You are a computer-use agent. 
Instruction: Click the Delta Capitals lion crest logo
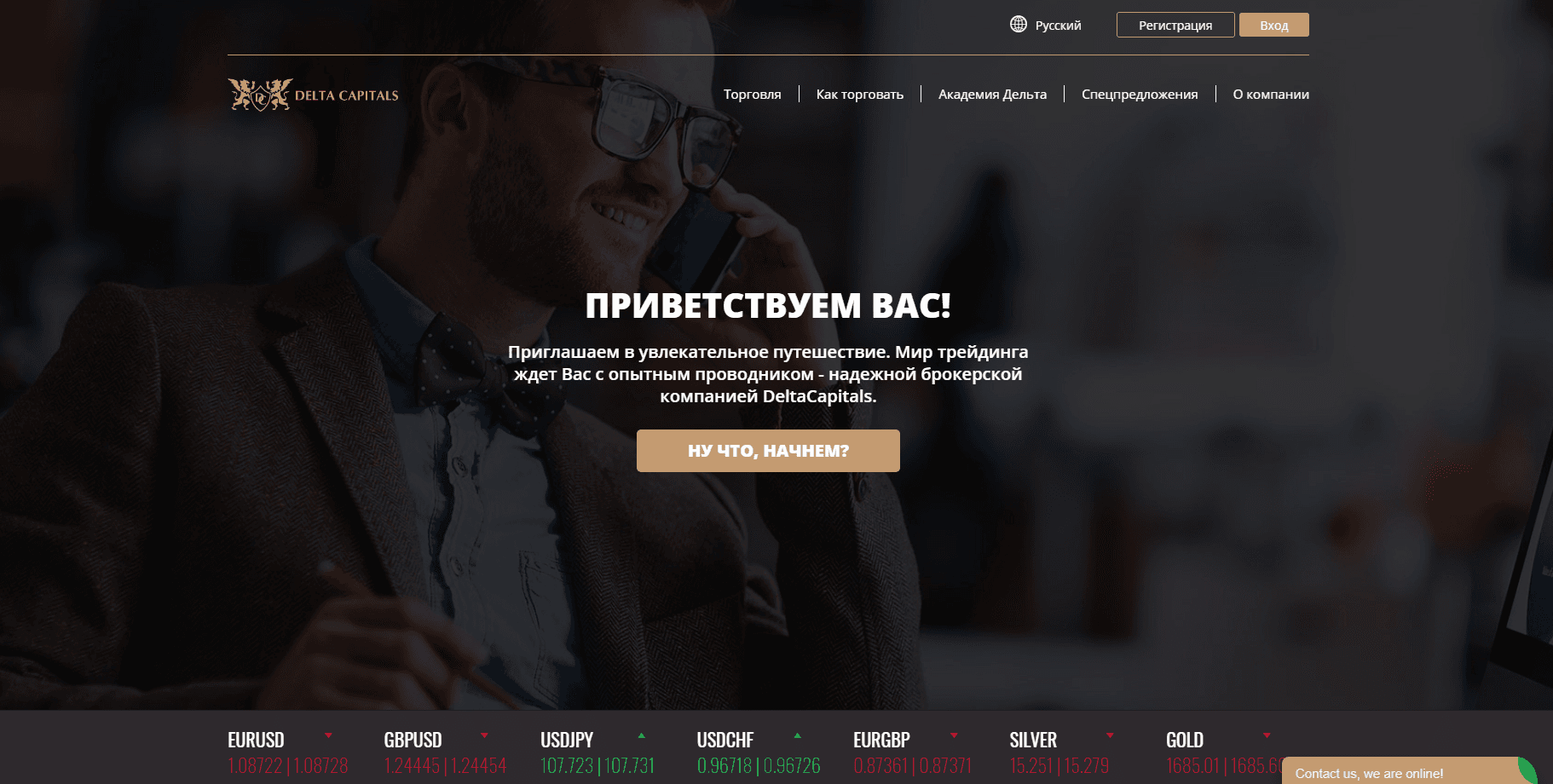(x=260, y=95)
